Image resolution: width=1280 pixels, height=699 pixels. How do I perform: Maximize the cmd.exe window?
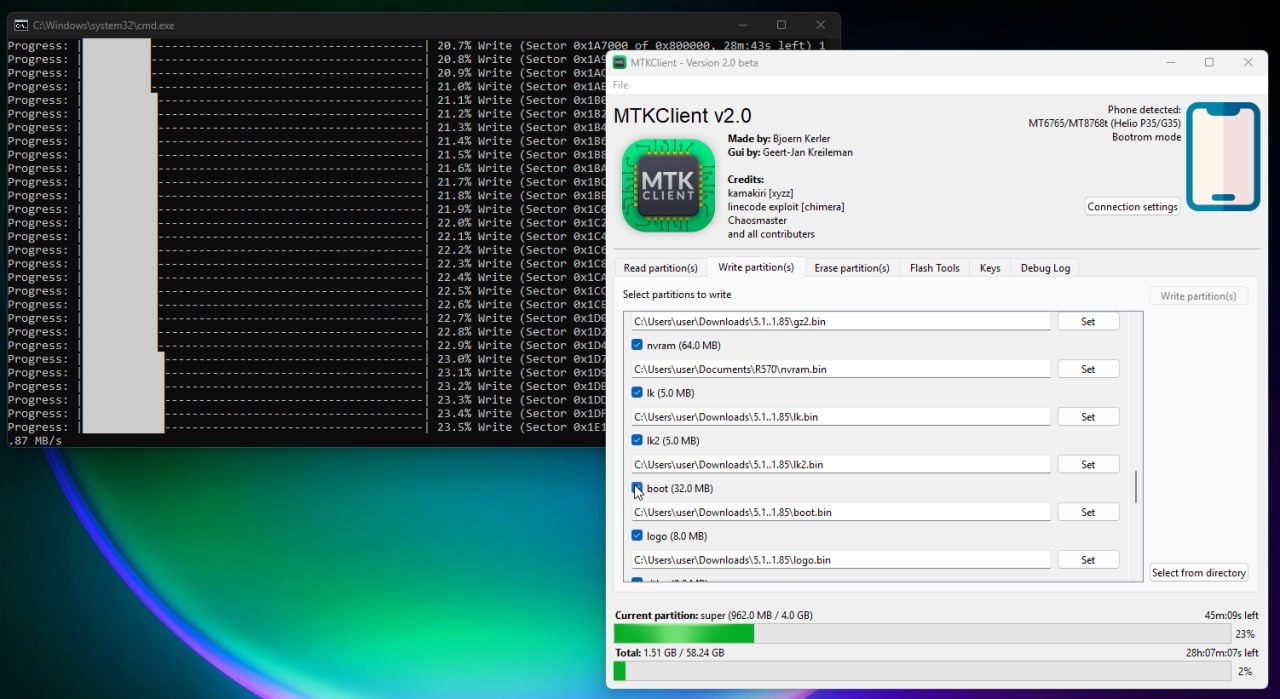tap(781, 25)
